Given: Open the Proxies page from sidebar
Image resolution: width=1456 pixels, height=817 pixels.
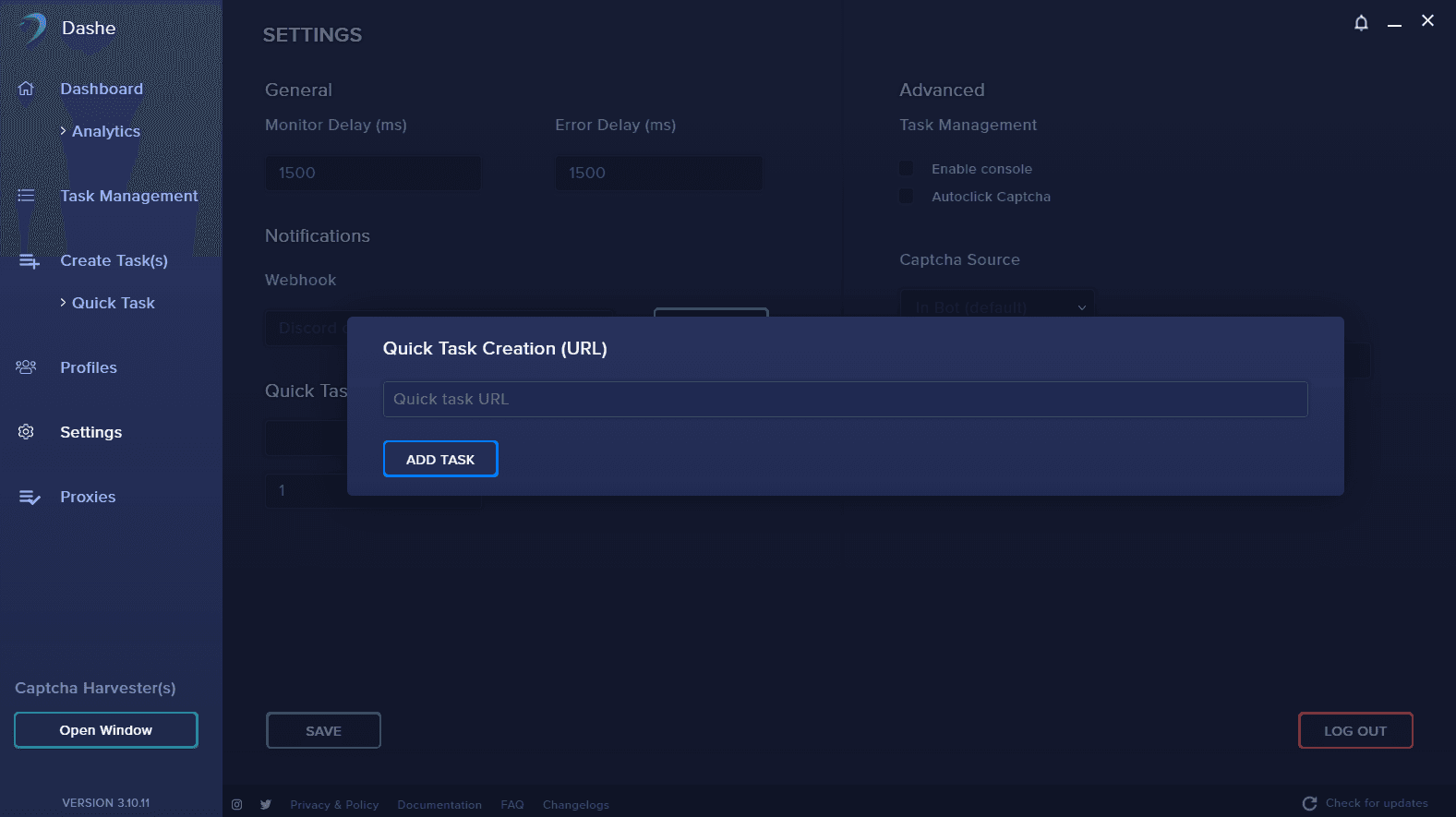Looking at the screenshot, I should [x=88, y=497].
